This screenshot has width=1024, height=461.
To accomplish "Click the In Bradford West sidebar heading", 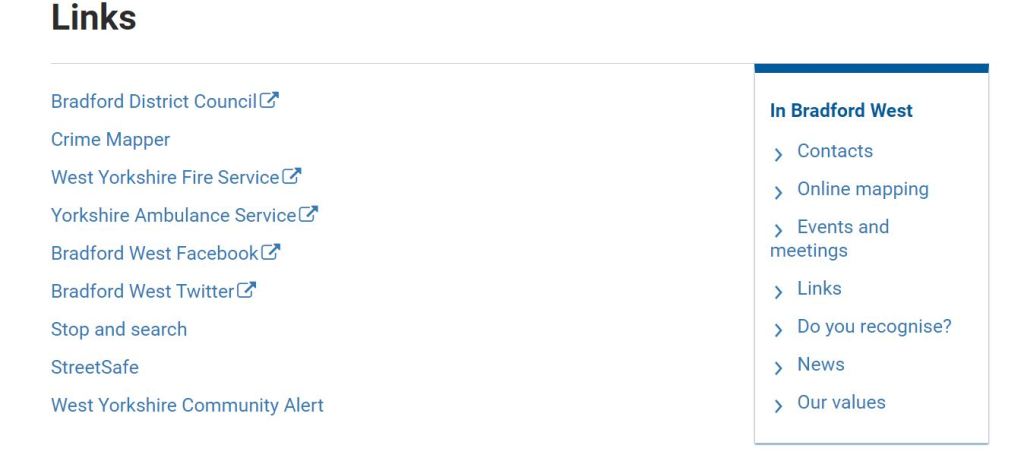I will pyautogui.click(x=841, y=111).
